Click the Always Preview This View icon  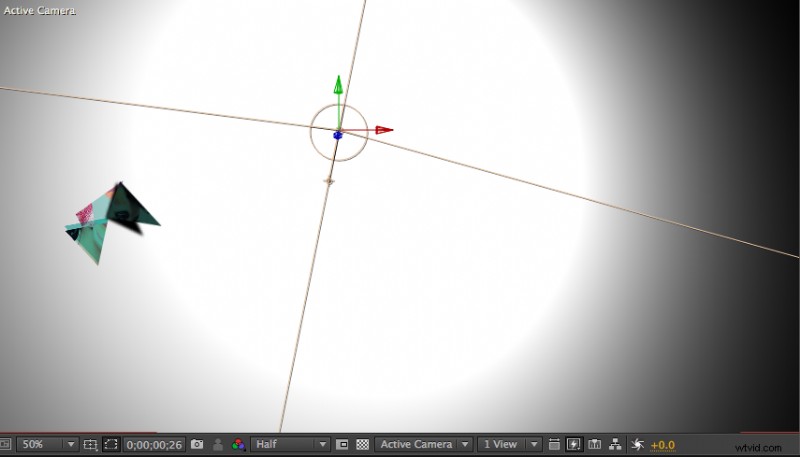coord(5,444)
